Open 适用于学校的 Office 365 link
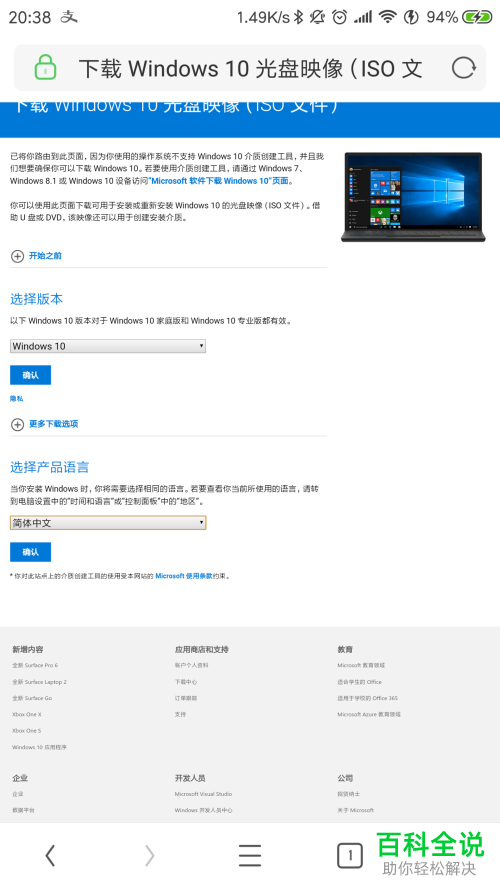 (x=367, y=698)
